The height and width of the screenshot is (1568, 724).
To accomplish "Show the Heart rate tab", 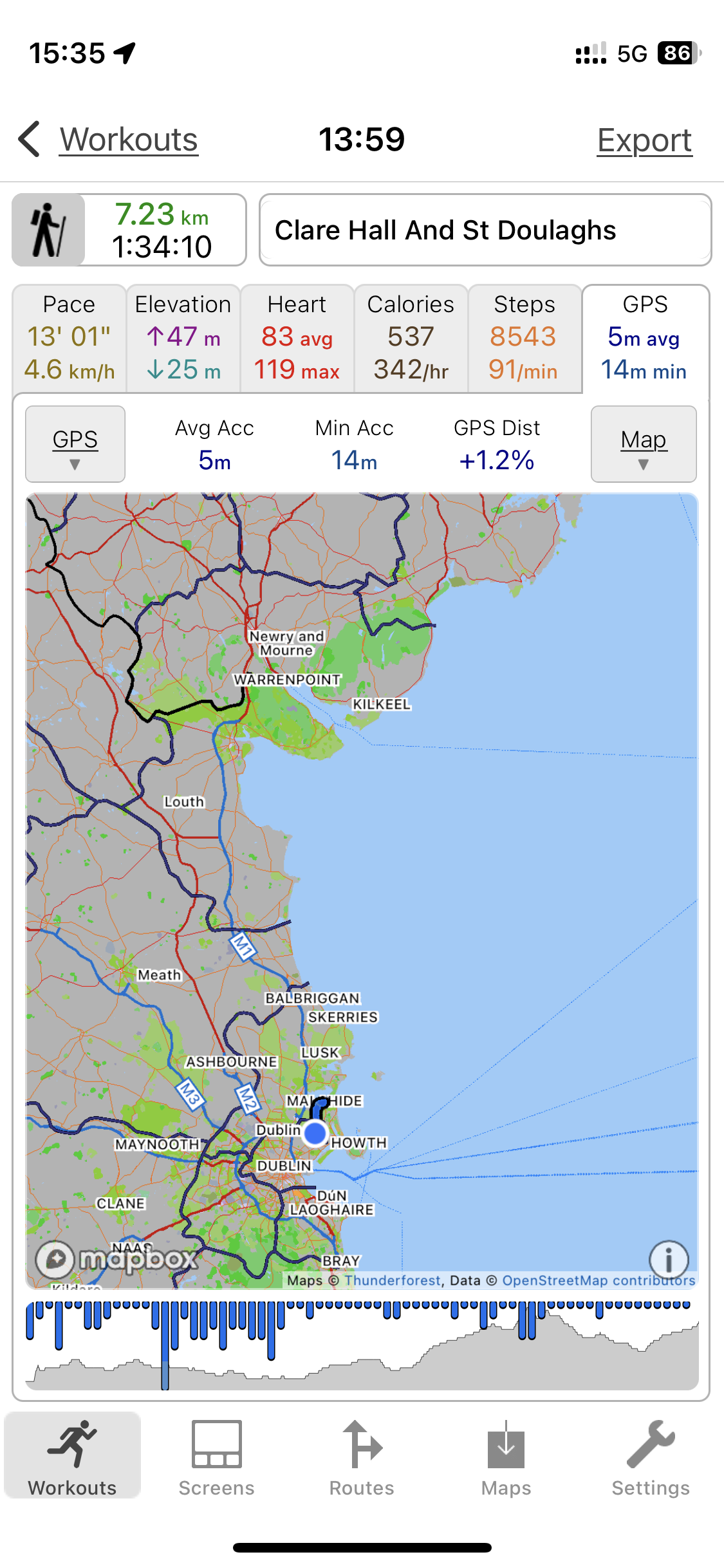I will click(x=297, y=339).
